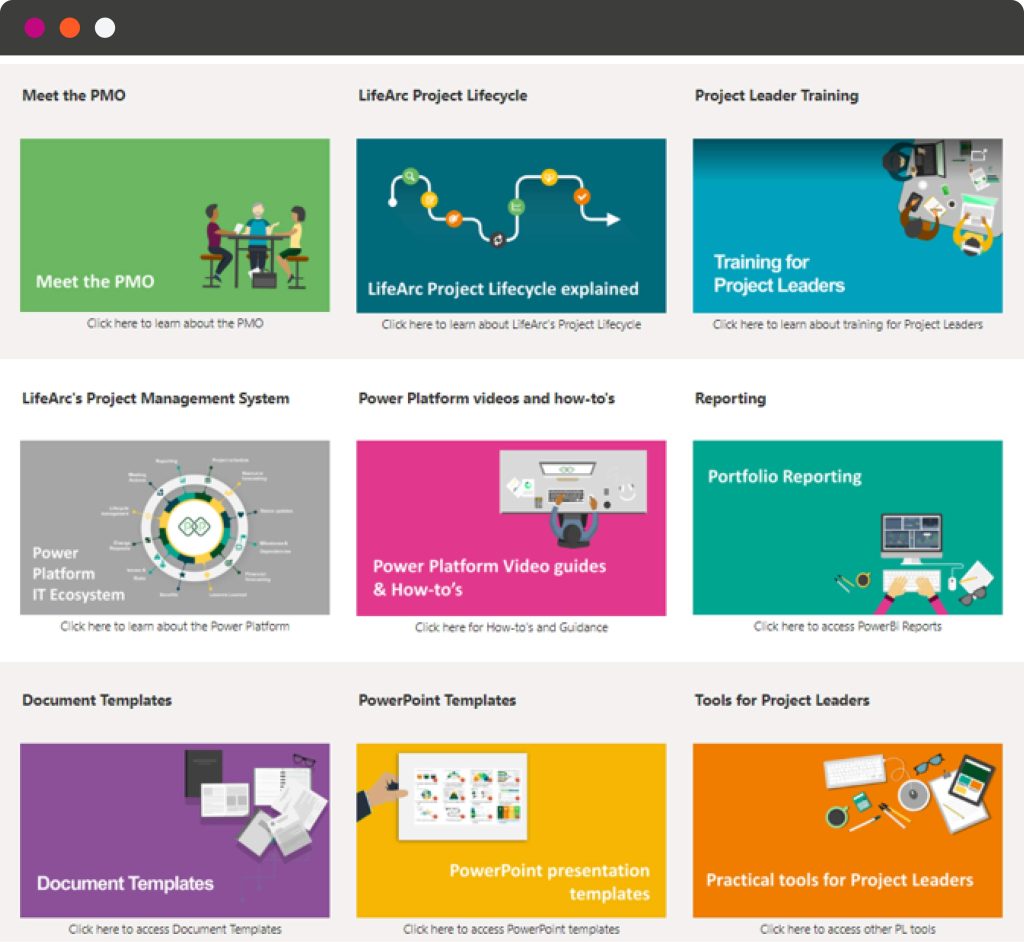Click 'Click here for How-to's and Guidance'
This screenshot has width=1024, height=942.
click(511, 628)
